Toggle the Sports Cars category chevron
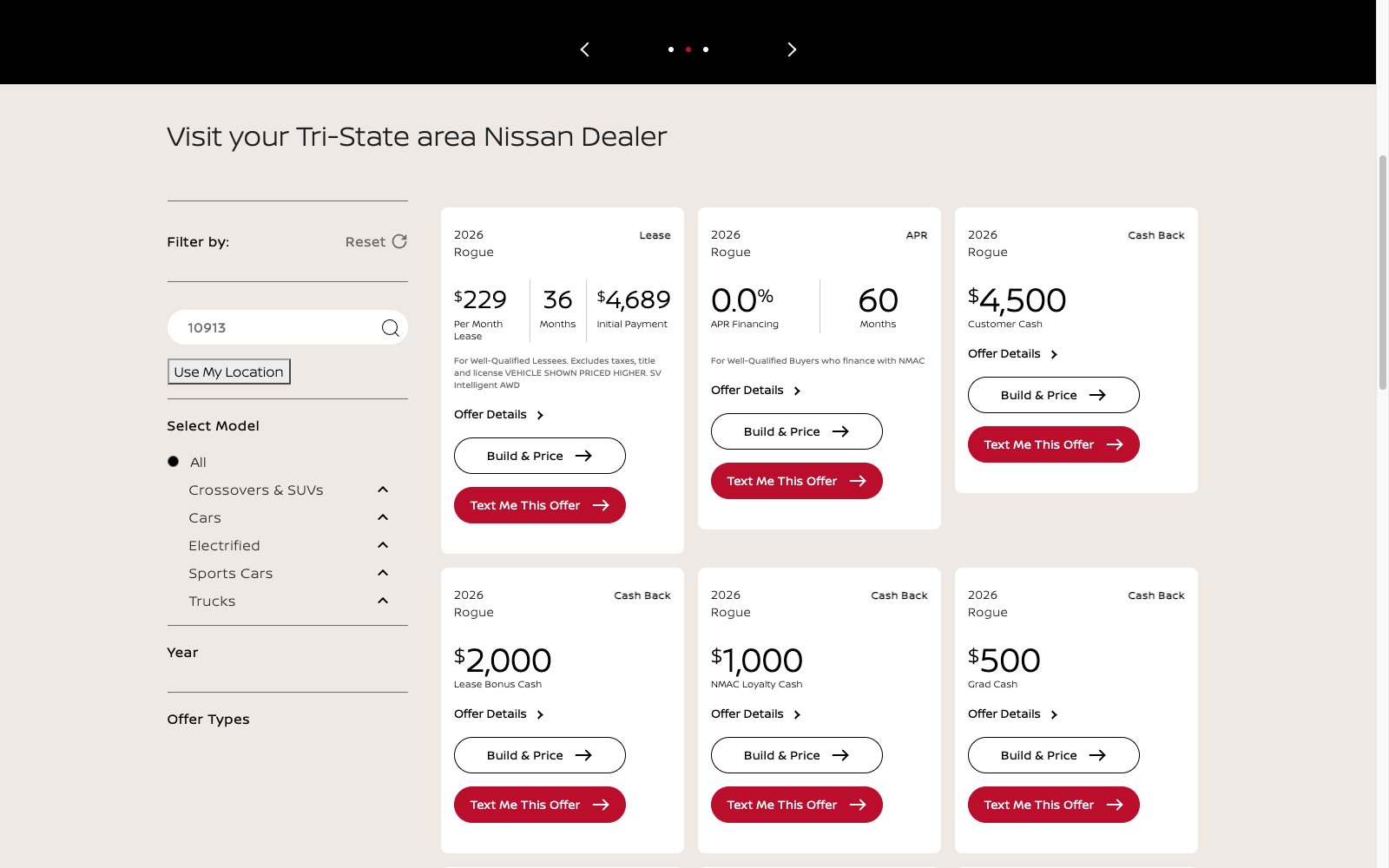The image size is (1389, 868). (383, 573)
